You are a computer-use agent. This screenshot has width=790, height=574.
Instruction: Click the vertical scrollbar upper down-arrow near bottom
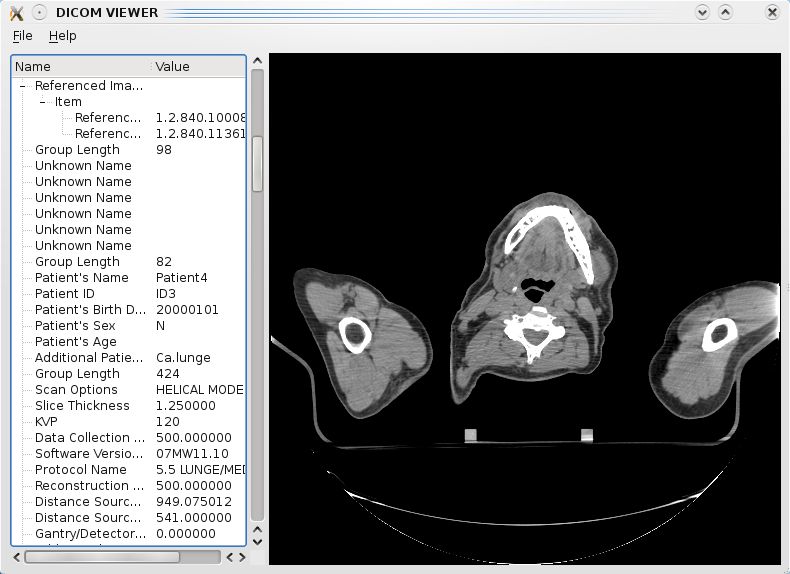pos(257,530)
